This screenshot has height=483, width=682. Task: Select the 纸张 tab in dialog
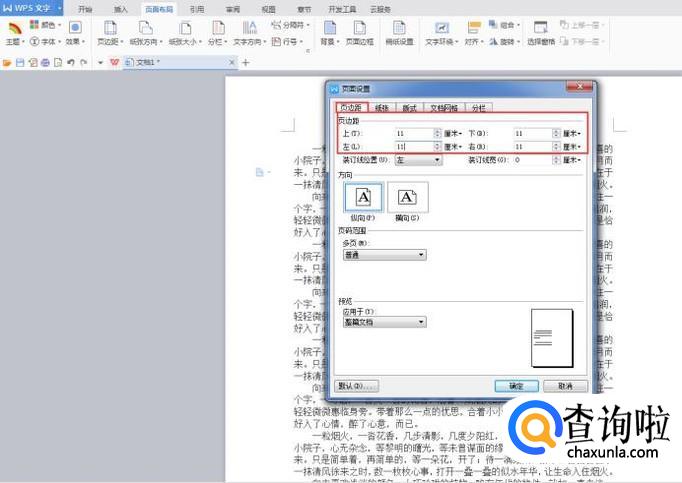tap(382, 107)
